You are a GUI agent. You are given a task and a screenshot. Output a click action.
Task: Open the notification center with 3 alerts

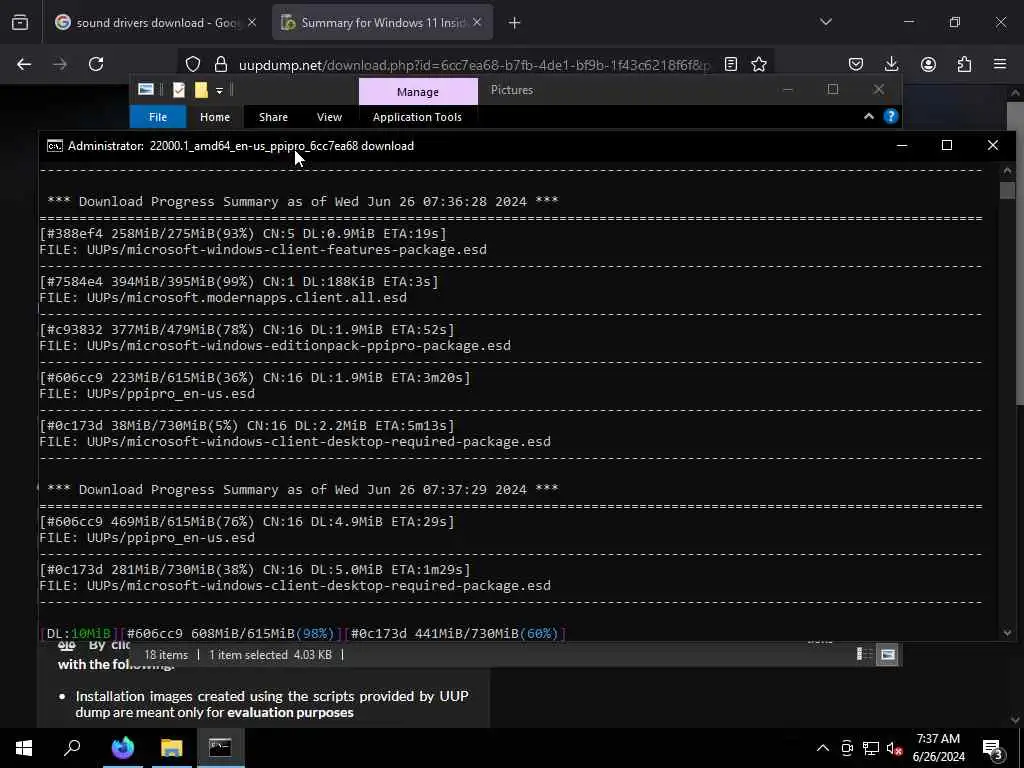pyautogui.click(x=993, y=748)
